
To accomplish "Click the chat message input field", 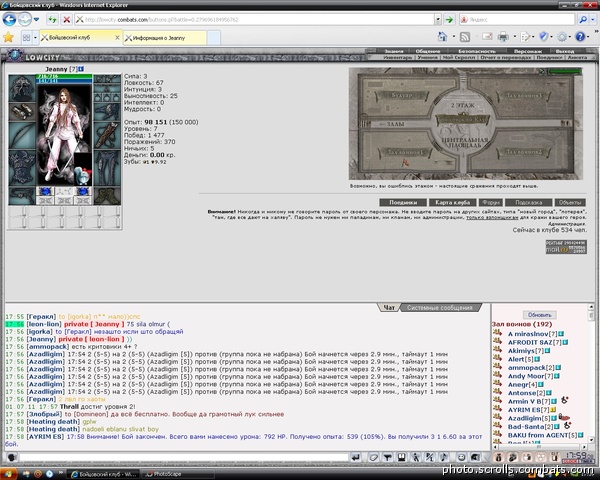I will (x=184, y=457).
